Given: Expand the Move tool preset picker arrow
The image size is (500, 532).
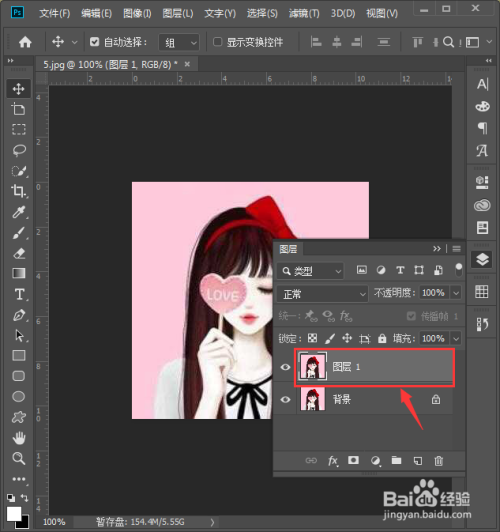Looking at the screenshot, I should click(75, 42).
